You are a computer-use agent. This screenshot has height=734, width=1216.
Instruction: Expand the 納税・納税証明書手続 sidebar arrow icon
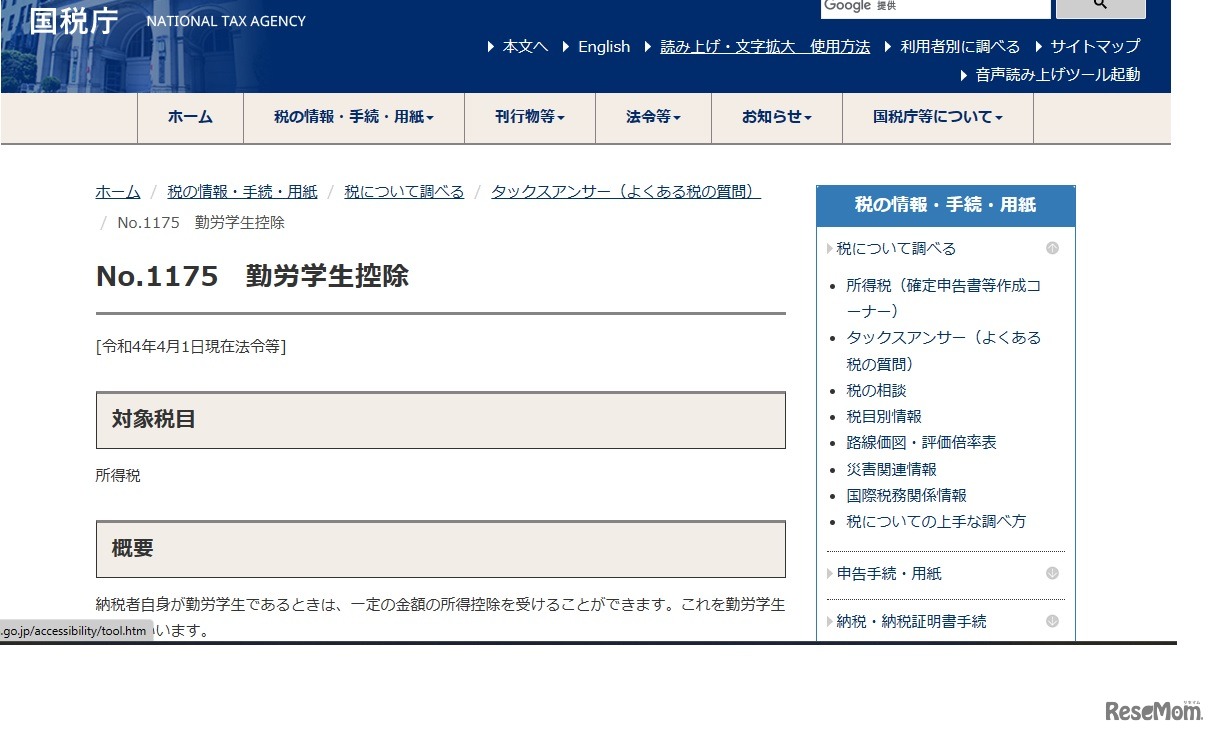pos(1052,621)
